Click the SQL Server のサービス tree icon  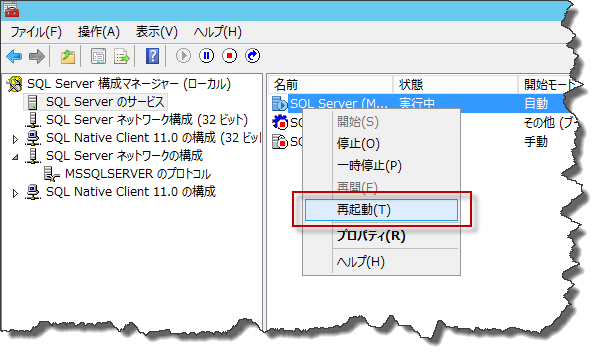click(x=33, y=102)
